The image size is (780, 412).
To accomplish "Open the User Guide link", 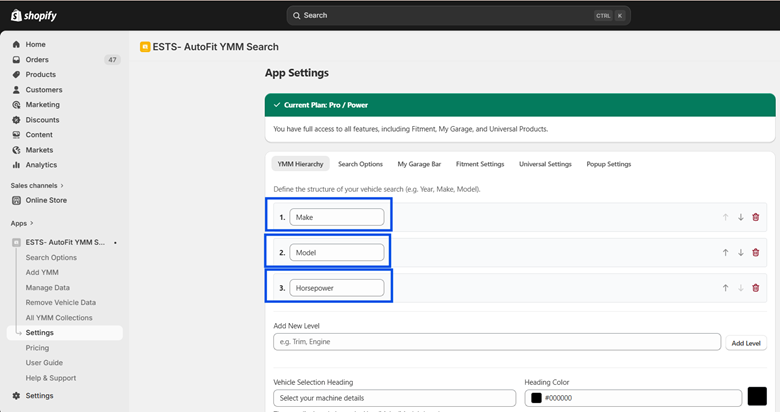I will click(44, 363).
